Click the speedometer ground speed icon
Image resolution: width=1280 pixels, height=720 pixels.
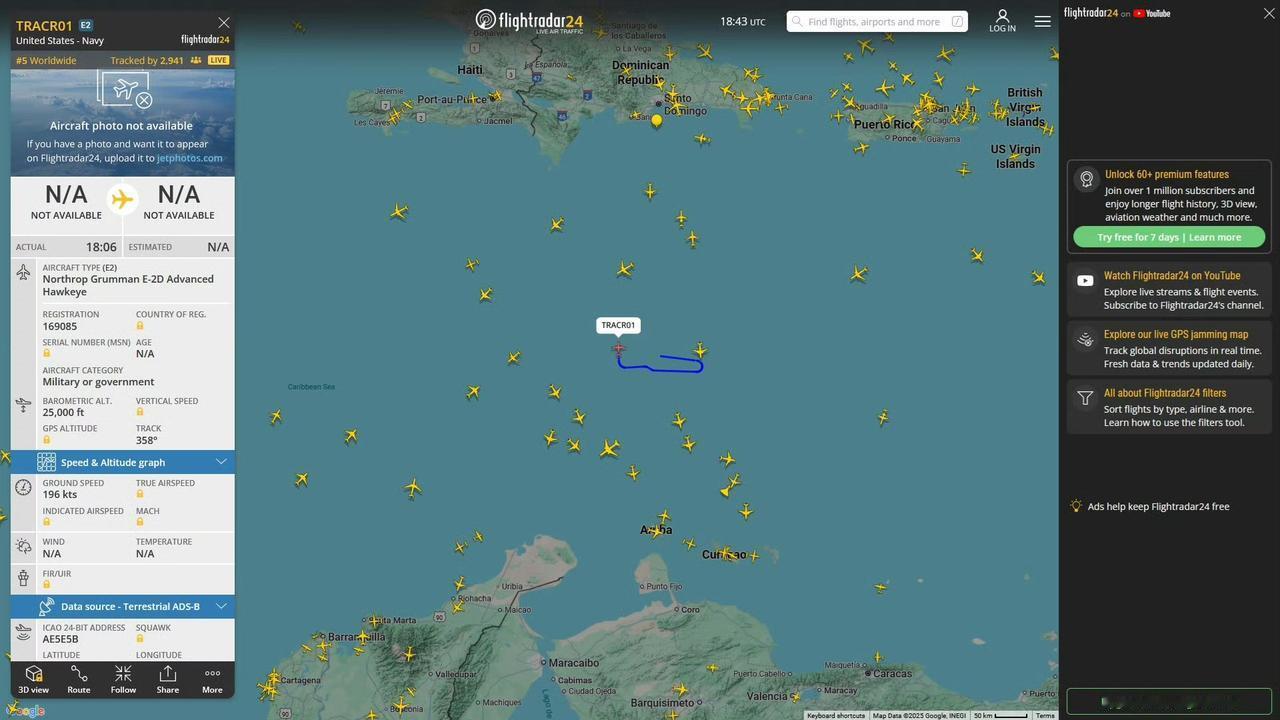23,488
